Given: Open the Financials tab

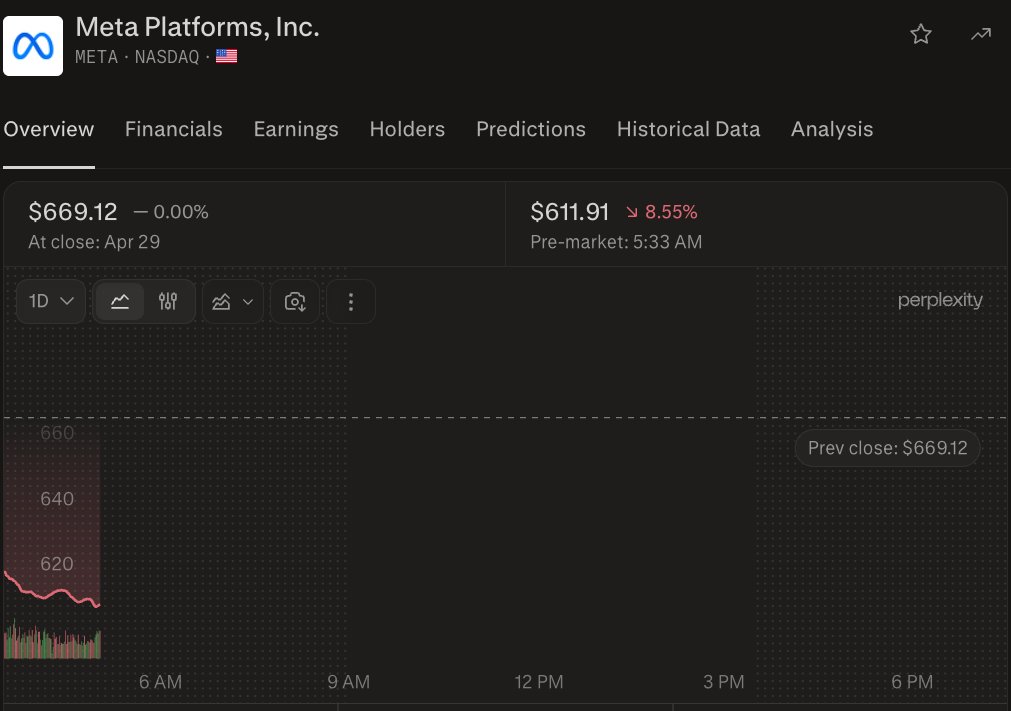Looking at the screenshot, I should [173, 129].
